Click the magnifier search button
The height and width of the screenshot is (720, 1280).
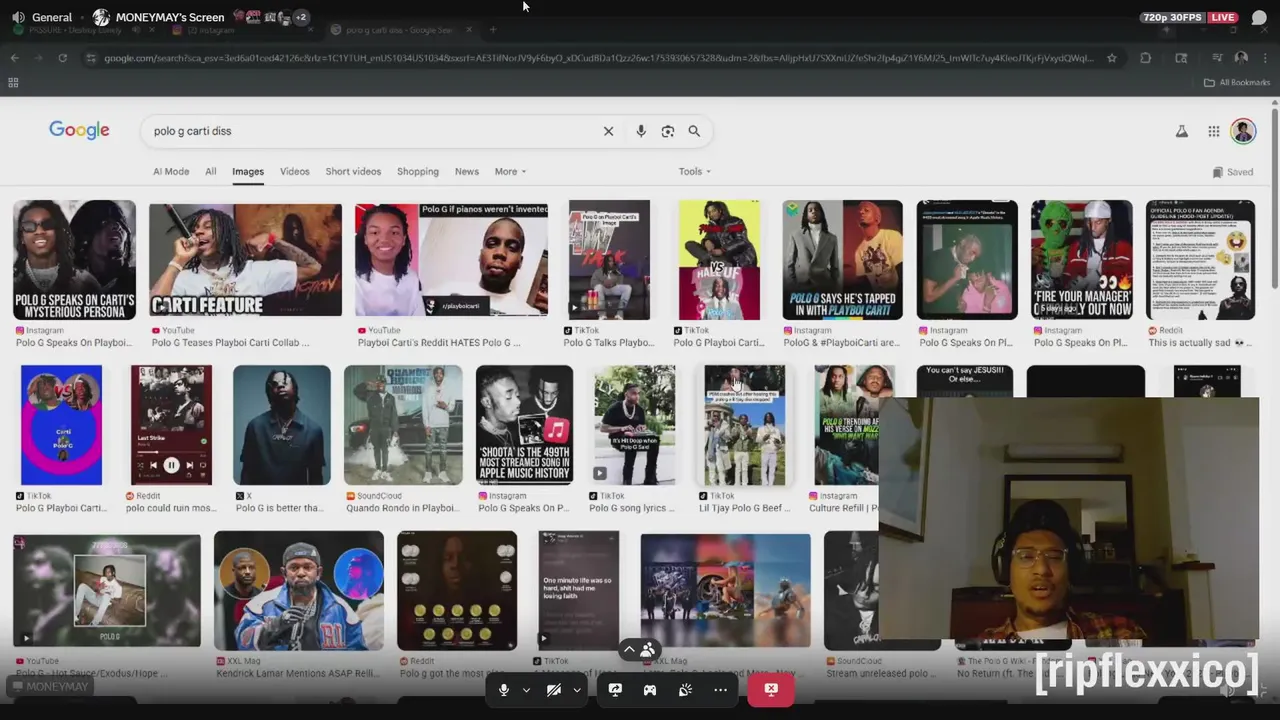coord(694,131)
